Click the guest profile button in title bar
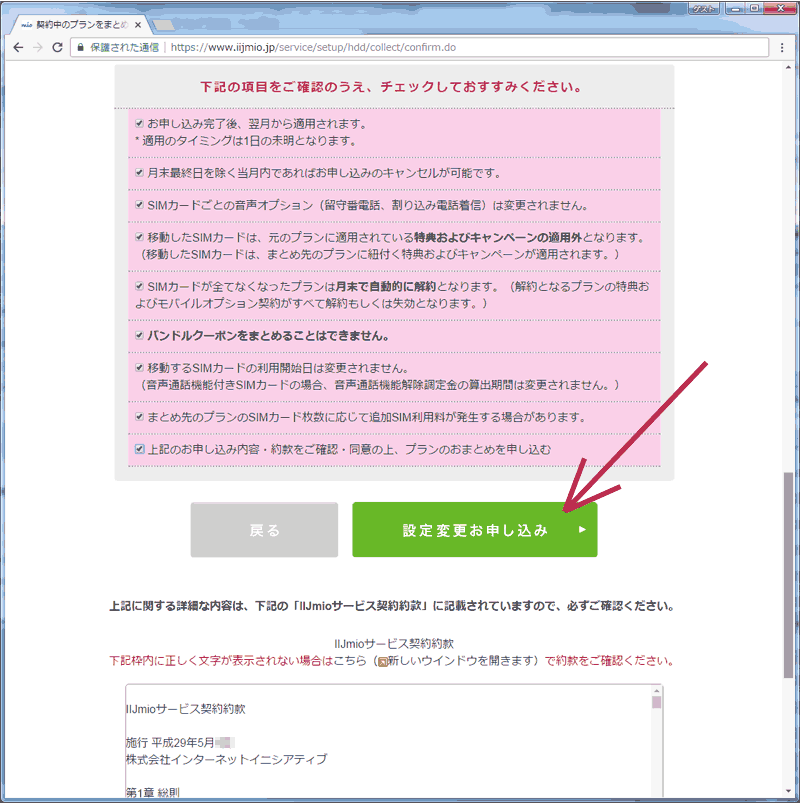Image resolution: width=800 pixels, height=804 pixels. pos(704,7)
